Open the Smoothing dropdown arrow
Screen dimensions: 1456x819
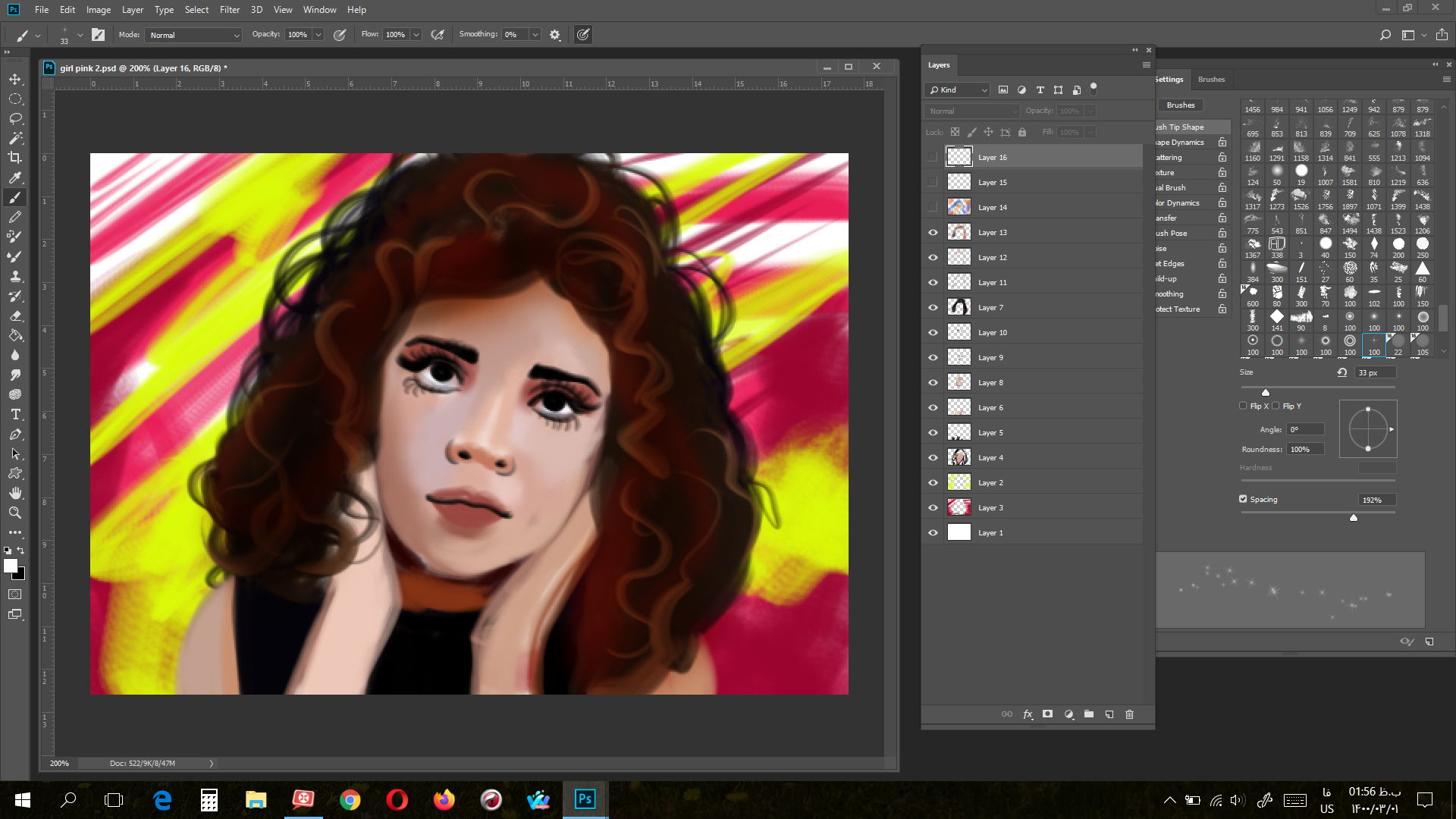535,35
